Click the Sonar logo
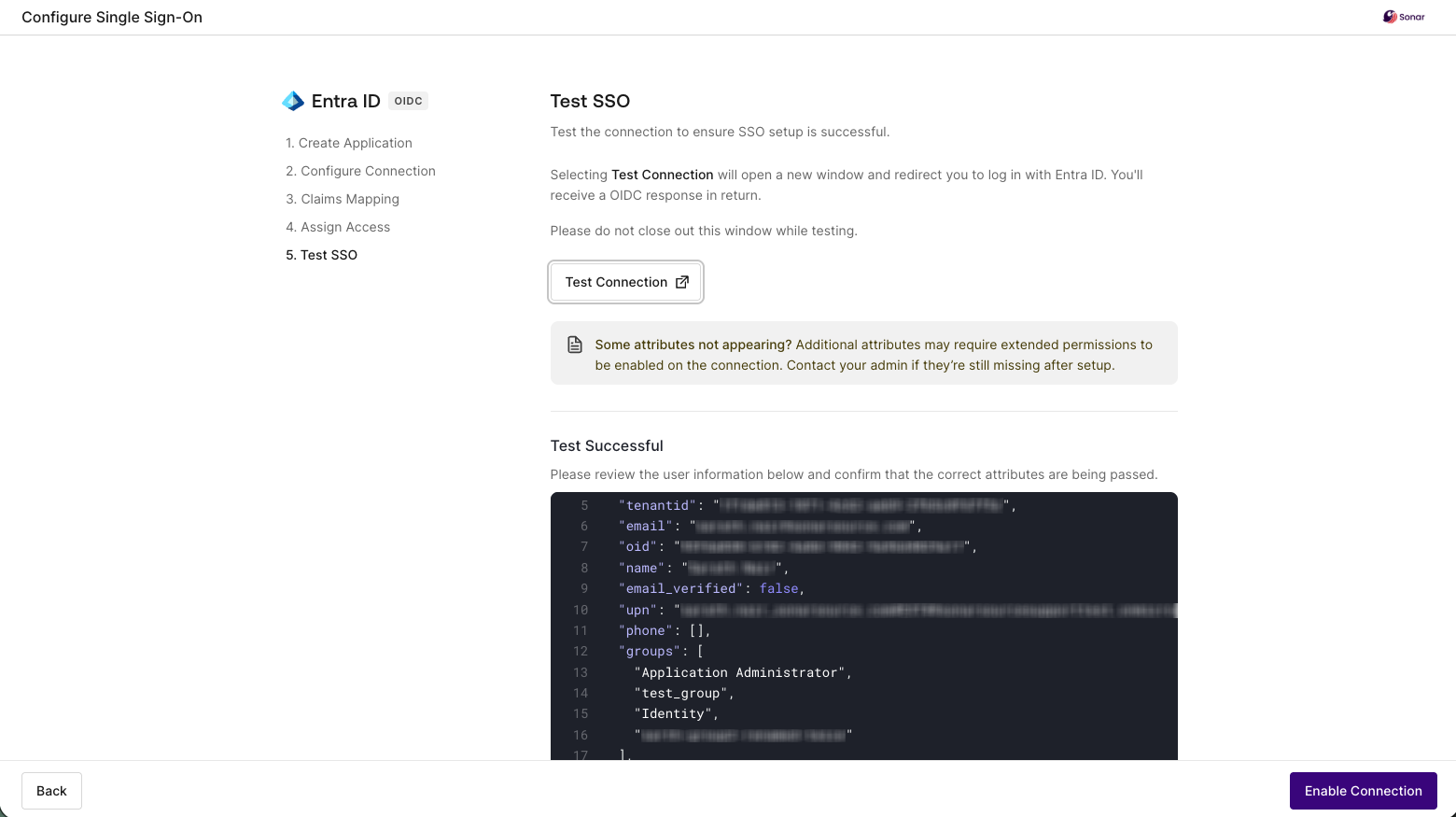 [1404, 17]
